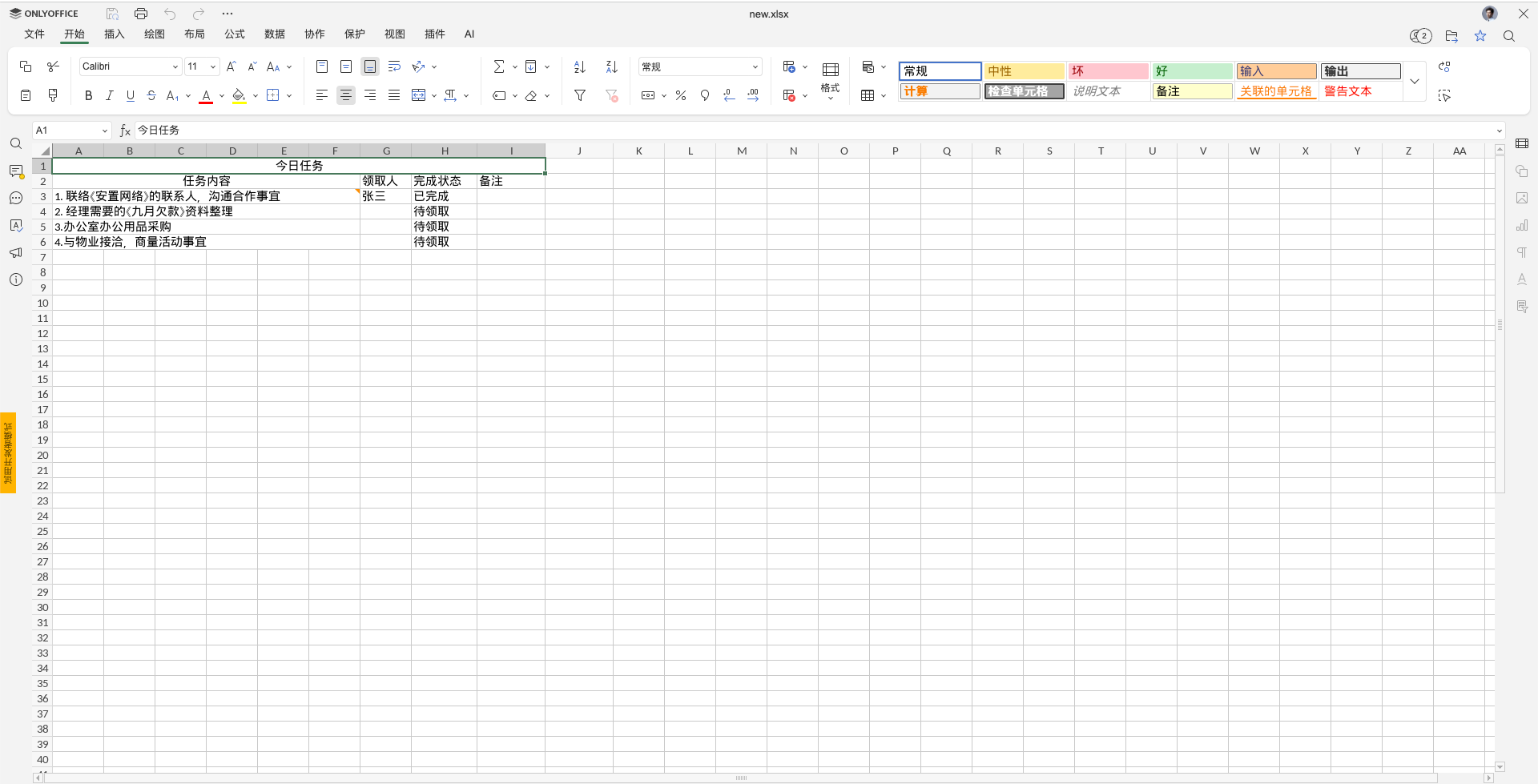This screenshot has width=1538, height=784.
Task: Switch to the 公式 tab
Action: point(235,34)
